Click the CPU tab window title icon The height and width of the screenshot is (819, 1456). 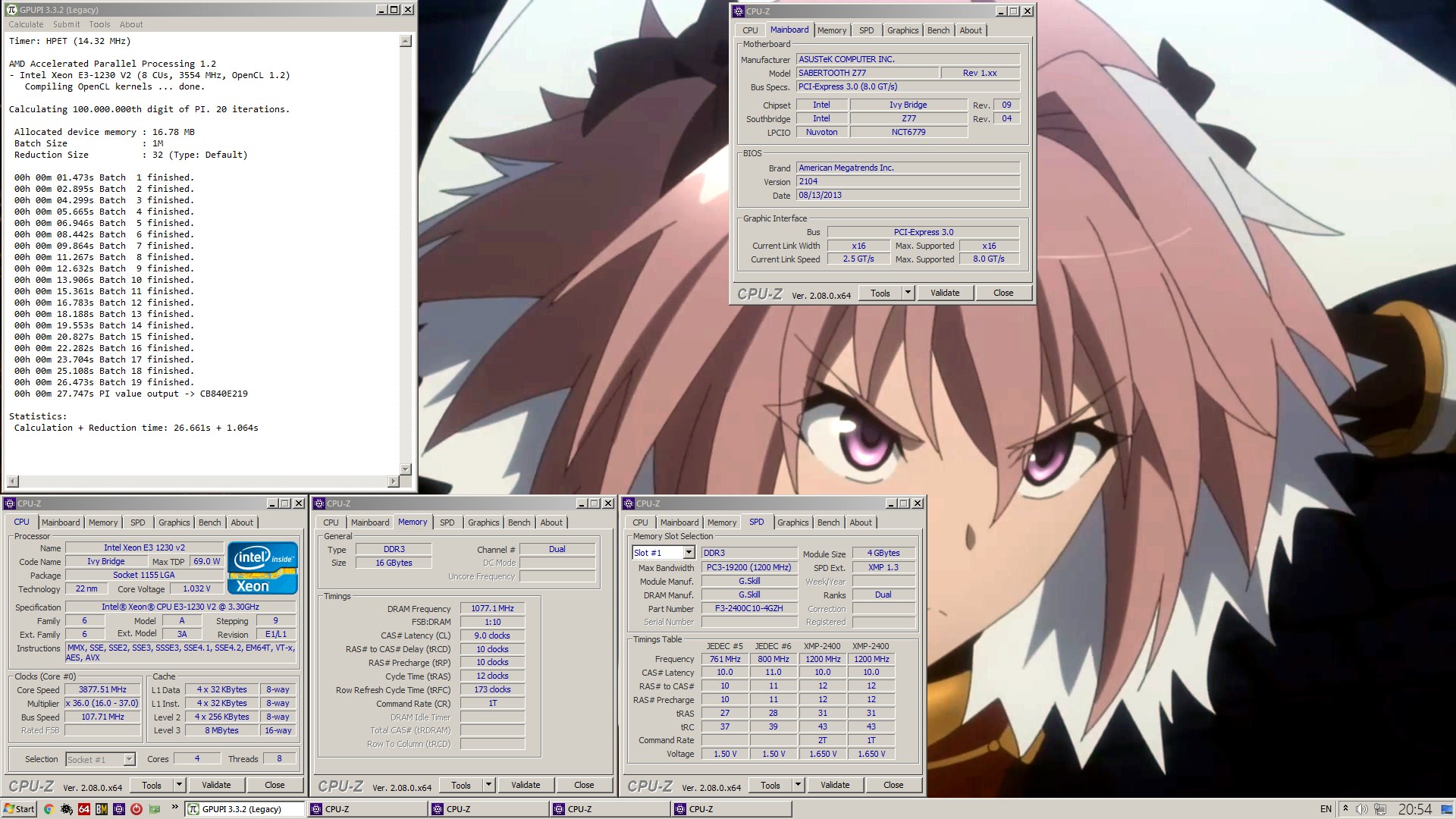pyautogui.click(x=10, y=504)
